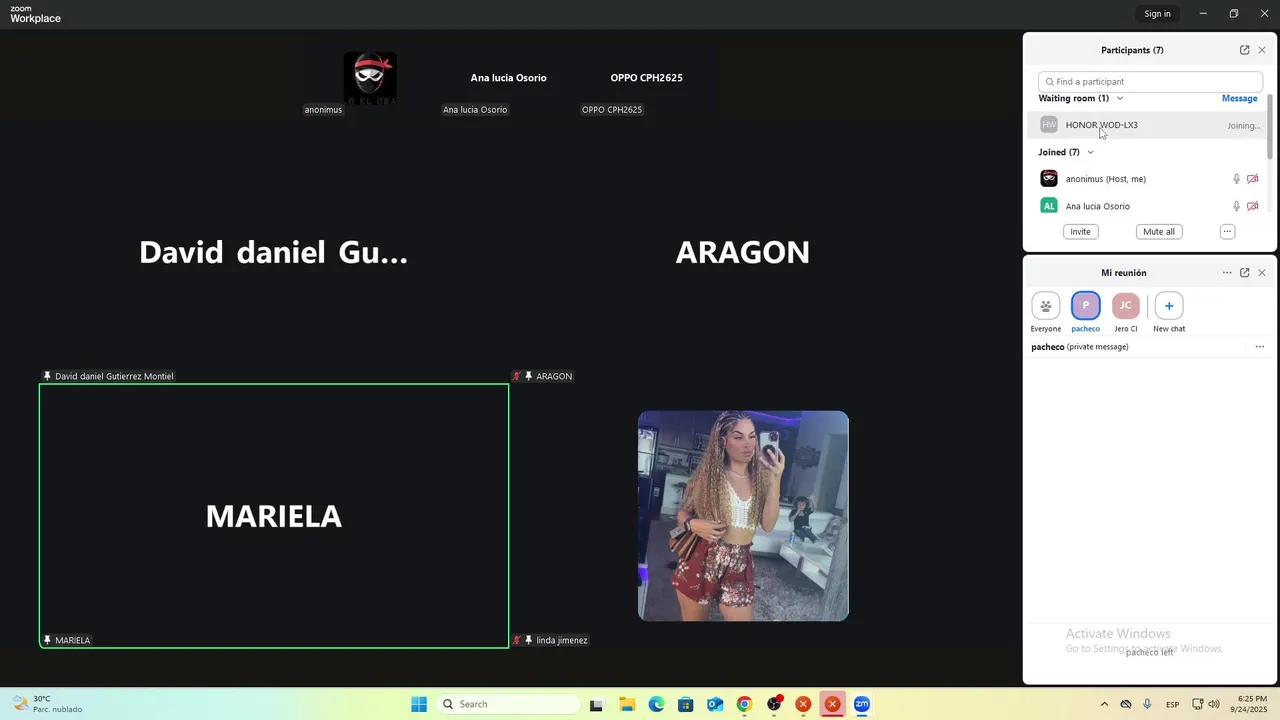Viewport: 1280px width, 720px height.
Task: Open OBS Studio from the taskbar
Action: pos(774,704)
